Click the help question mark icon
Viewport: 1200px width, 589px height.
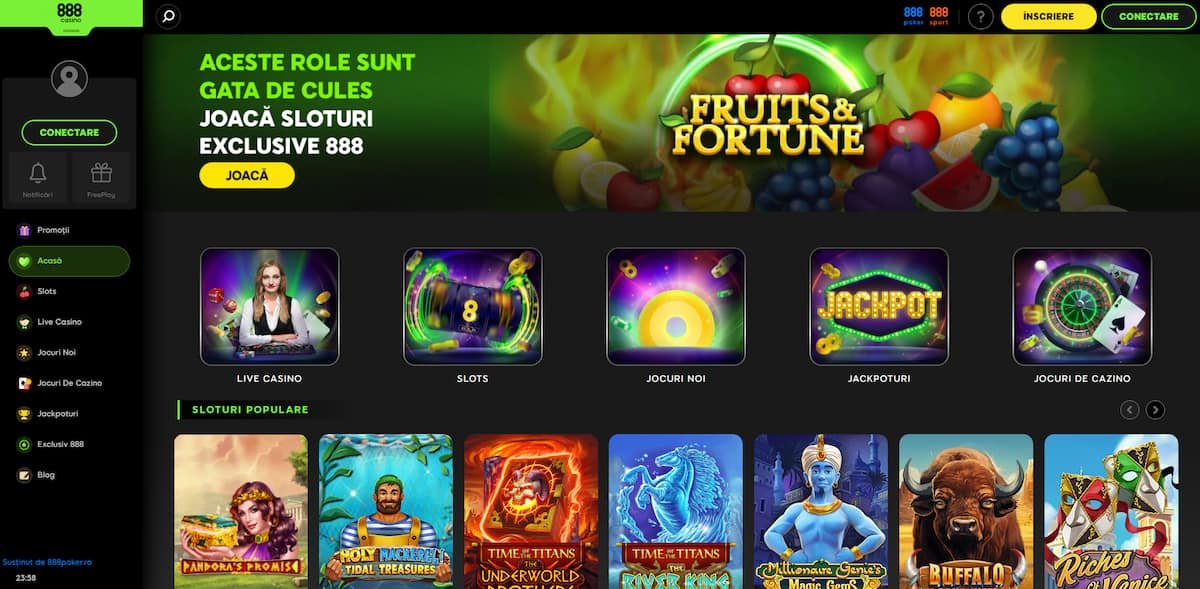coord(981,17)
